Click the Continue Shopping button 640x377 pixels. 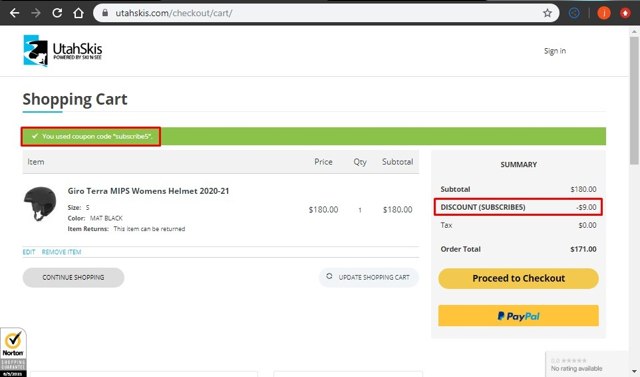[x=73, y=277]
